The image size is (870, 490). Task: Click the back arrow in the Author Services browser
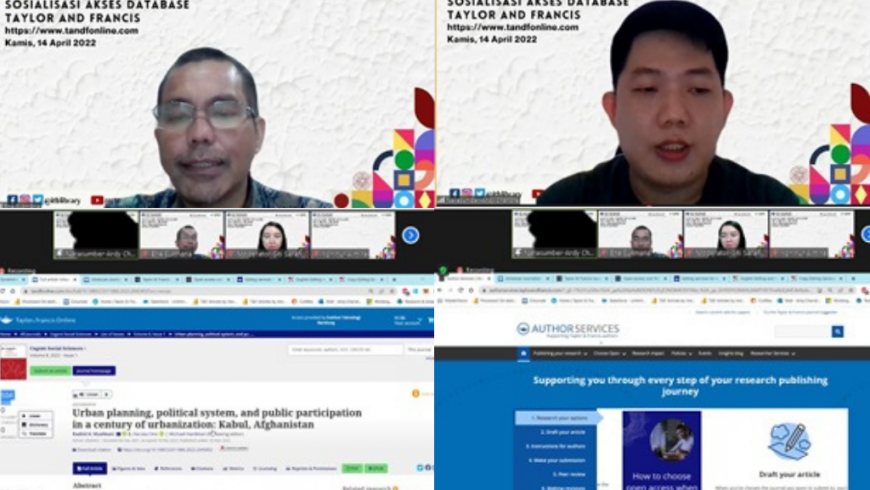click(441, 290)
